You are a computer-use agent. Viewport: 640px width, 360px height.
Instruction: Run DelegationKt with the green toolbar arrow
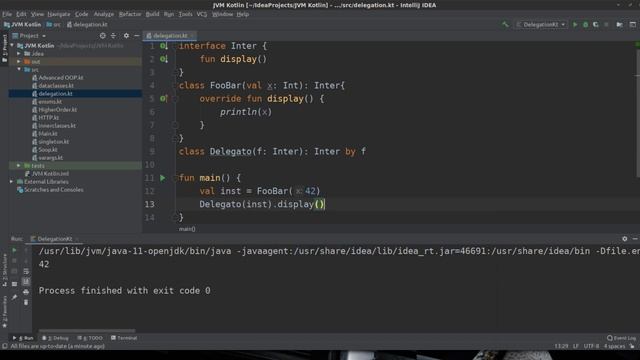coord(575,24)
